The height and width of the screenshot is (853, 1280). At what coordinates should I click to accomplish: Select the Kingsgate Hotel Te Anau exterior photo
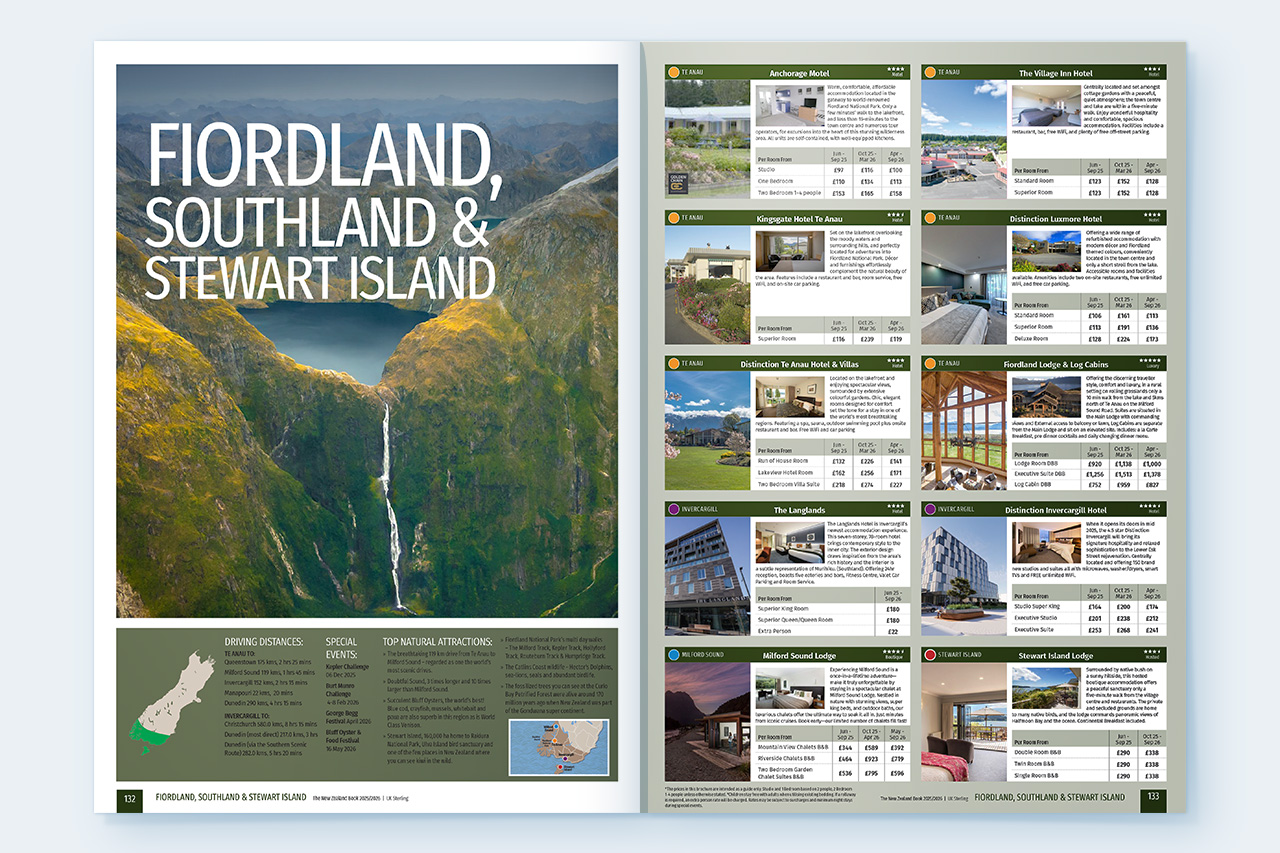pyautogui.click(x=707, y=284)
